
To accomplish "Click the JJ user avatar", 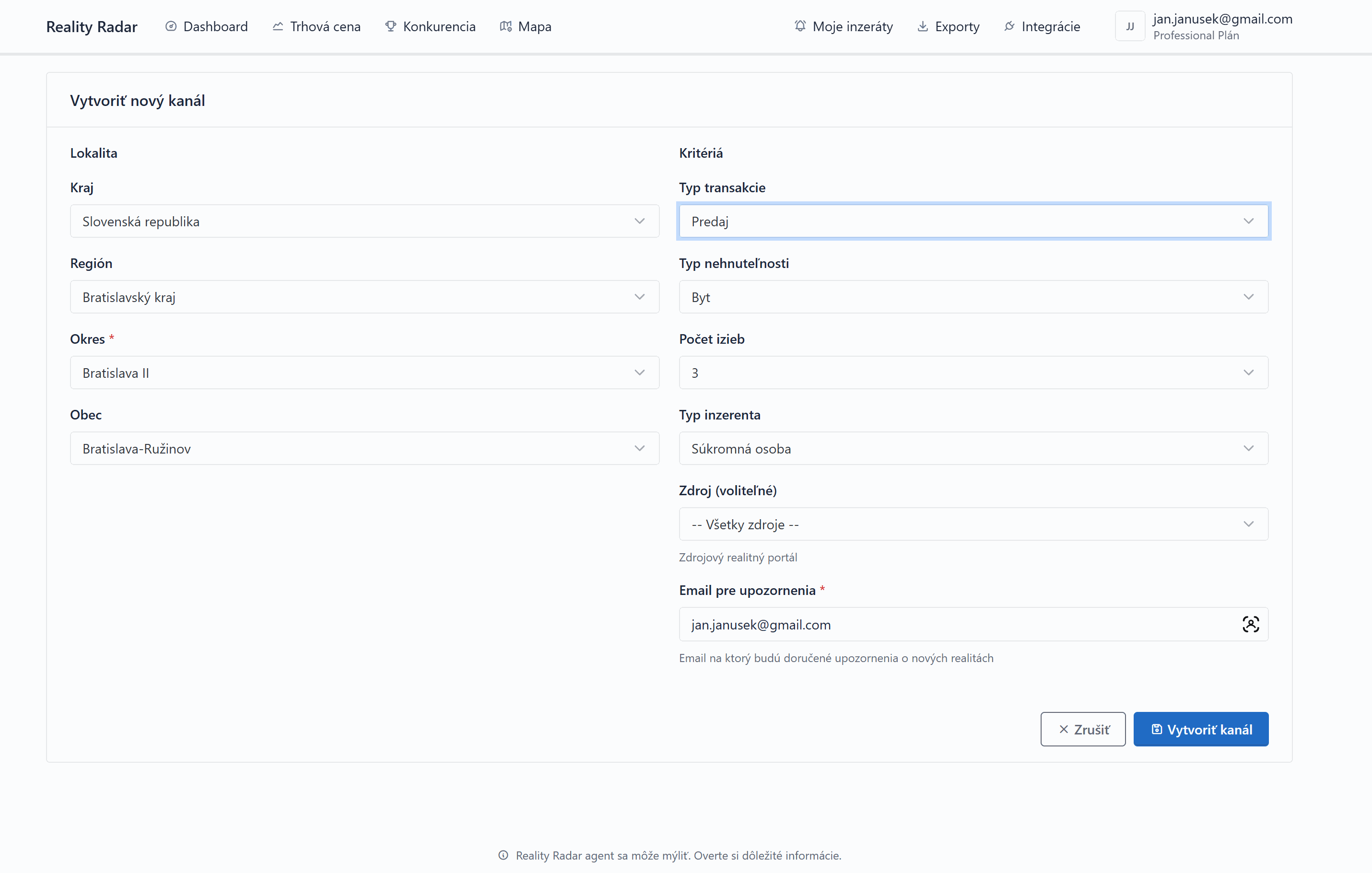I will pyautogui.click(x=1129, y=26).
